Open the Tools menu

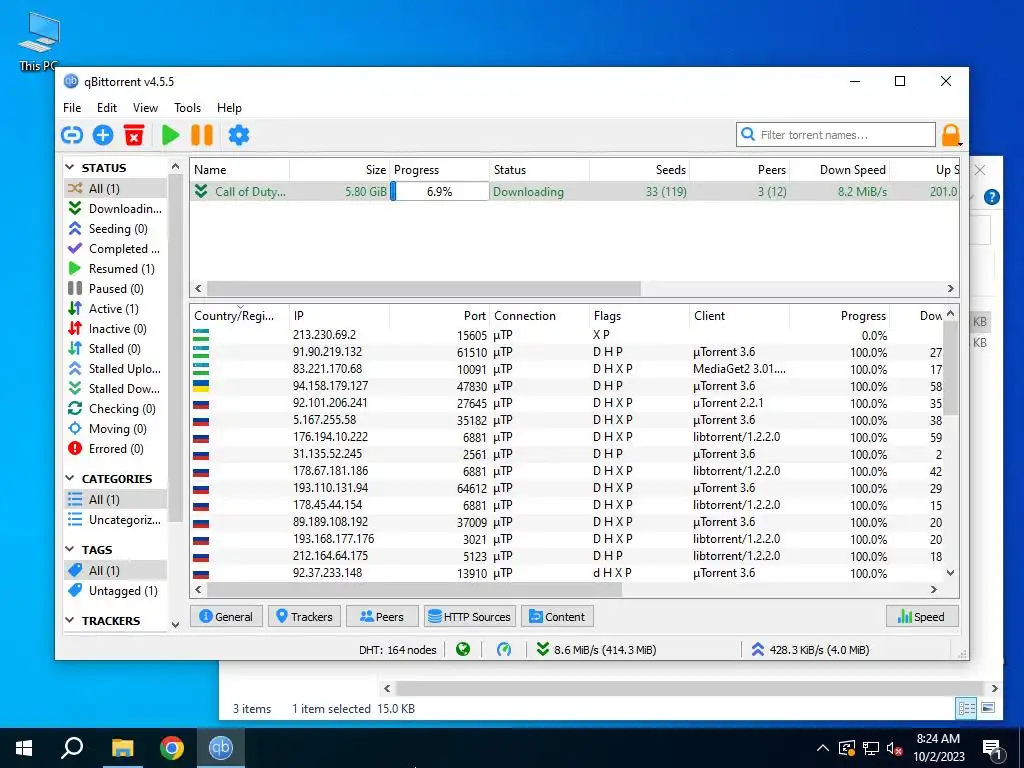(187, 108)
